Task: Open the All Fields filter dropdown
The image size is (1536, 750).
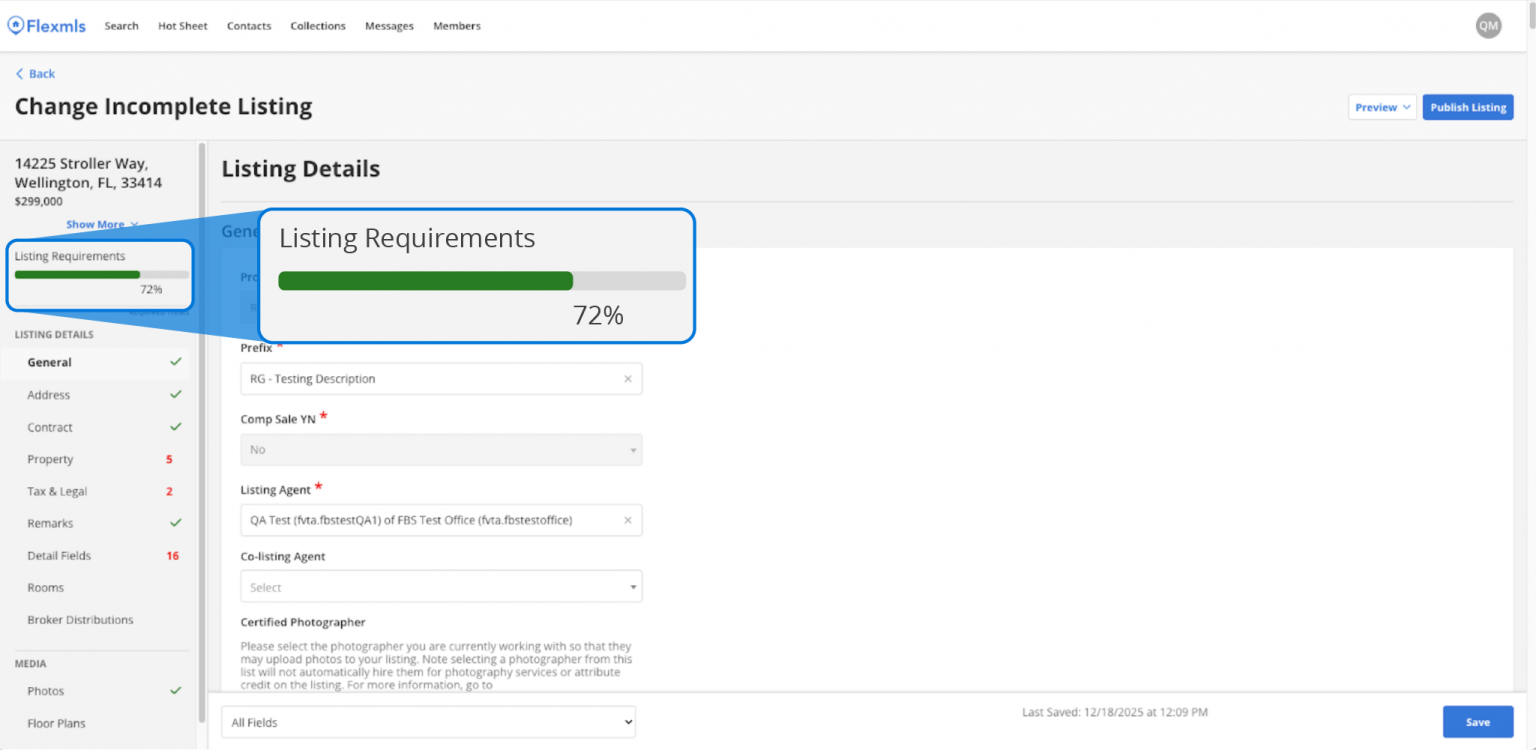Action: [428, 722]
